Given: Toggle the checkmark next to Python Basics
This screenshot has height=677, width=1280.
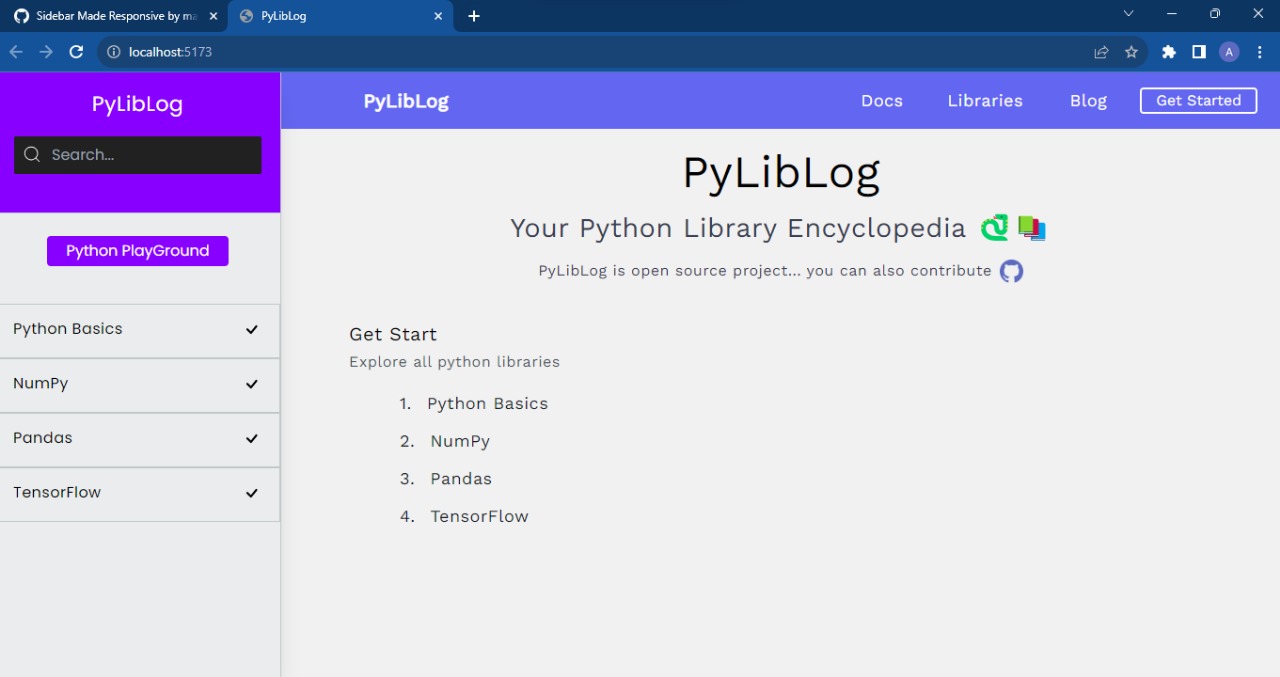Looking at the screenshot, I should tap(251, 330).
